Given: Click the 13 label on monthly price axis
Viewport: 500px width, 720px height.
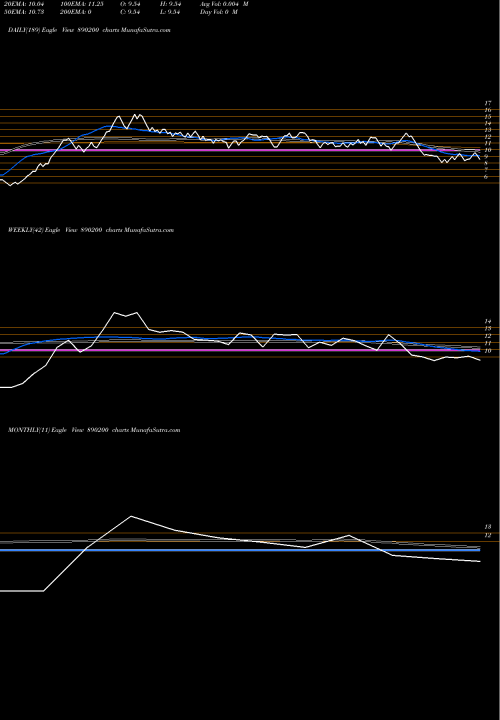Looking at the screenshot, I should (x=488, y=527).
